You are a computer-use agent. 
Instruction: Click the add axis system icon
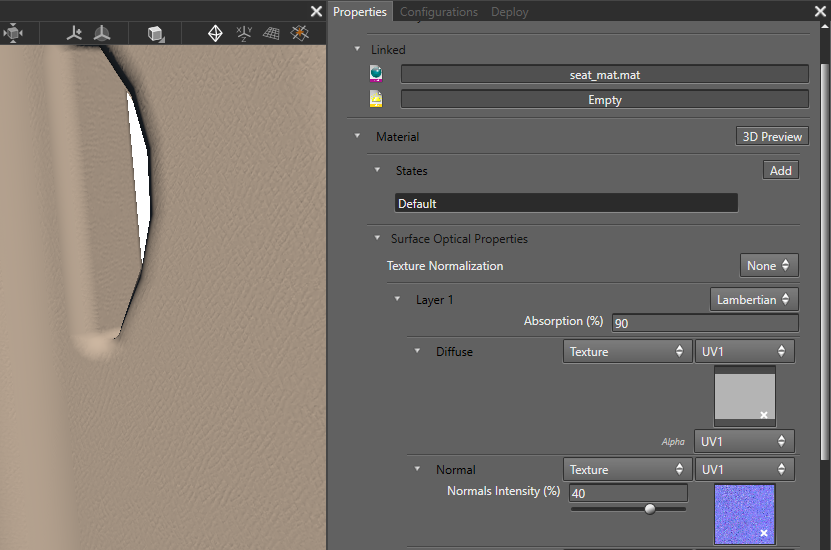coord(74,33)
